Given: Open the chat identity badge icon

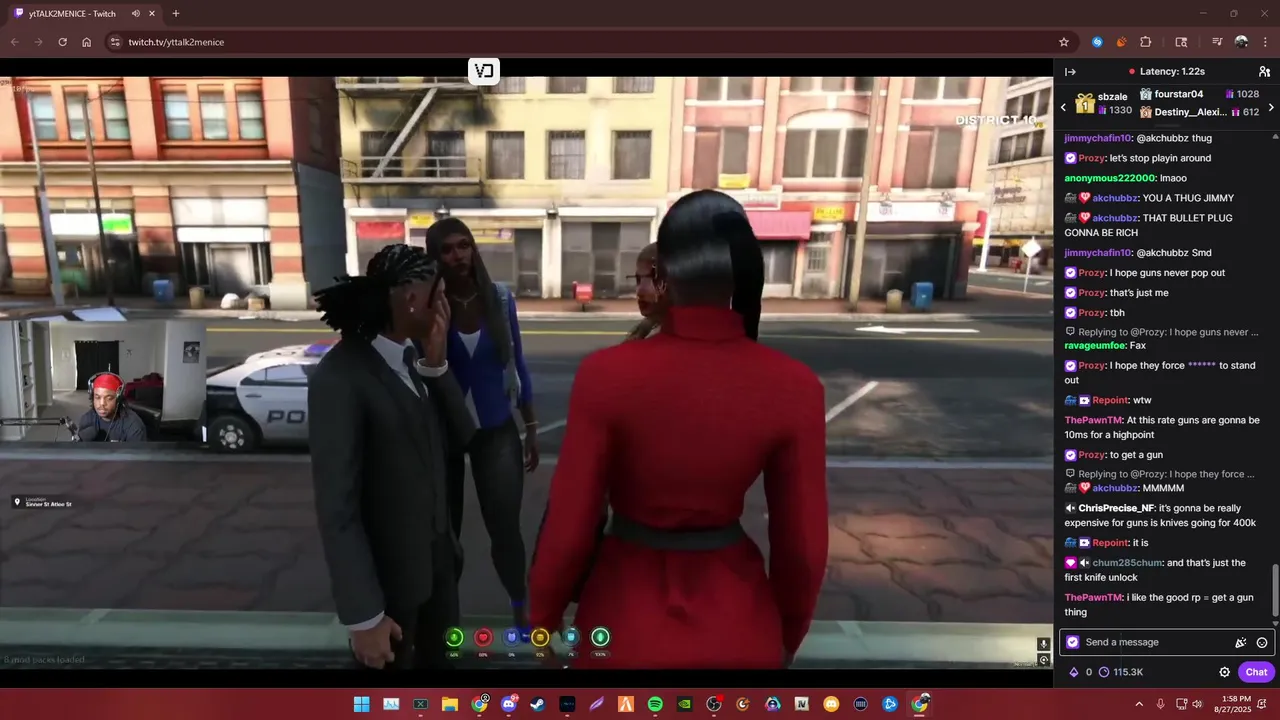Looking at the screenshot, I should click(x=1073, y=642).
